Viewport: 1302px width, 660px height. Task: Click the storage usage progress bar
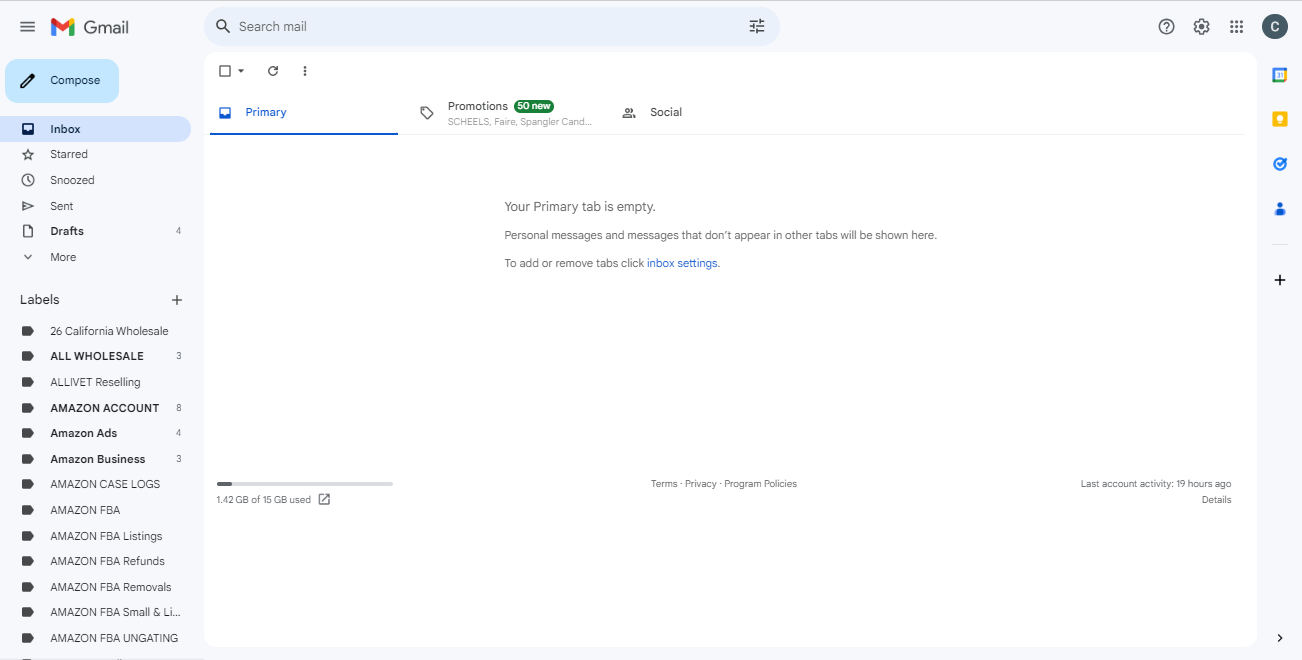tap(305, 484)
